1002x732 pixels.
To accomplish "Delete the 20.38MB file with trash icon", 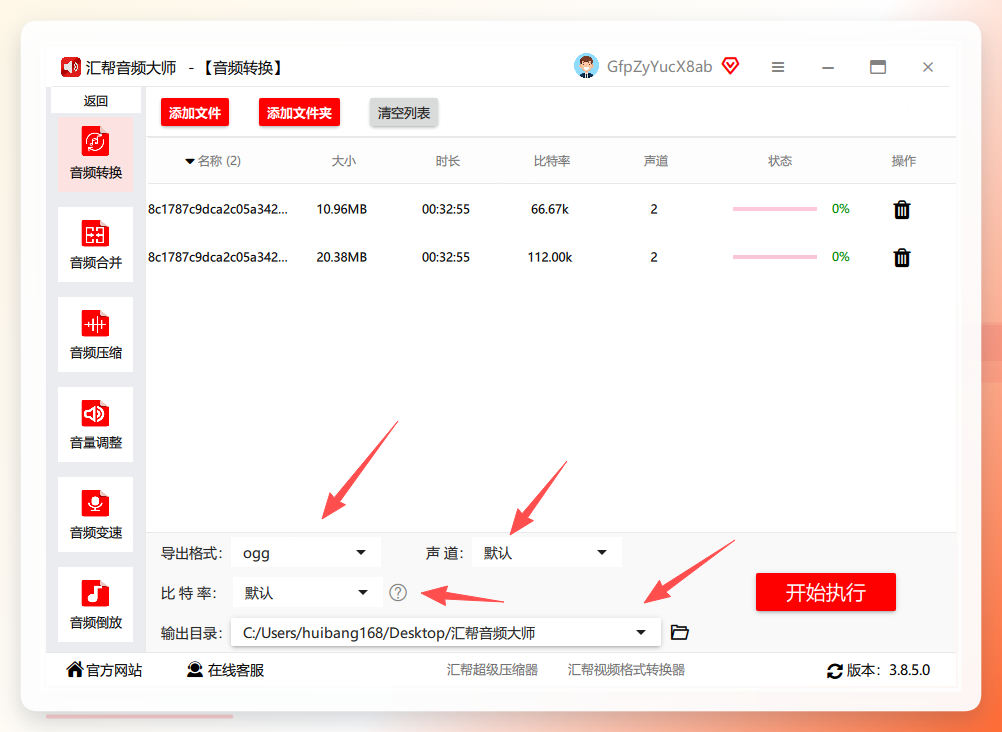I will (902, 257).
